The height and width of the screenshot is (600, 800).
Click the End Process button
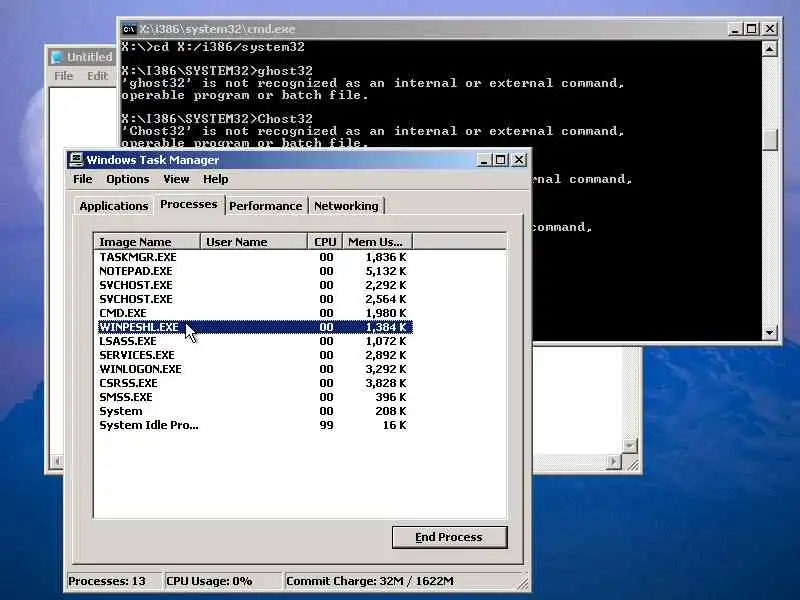click(x=449, y=537)
